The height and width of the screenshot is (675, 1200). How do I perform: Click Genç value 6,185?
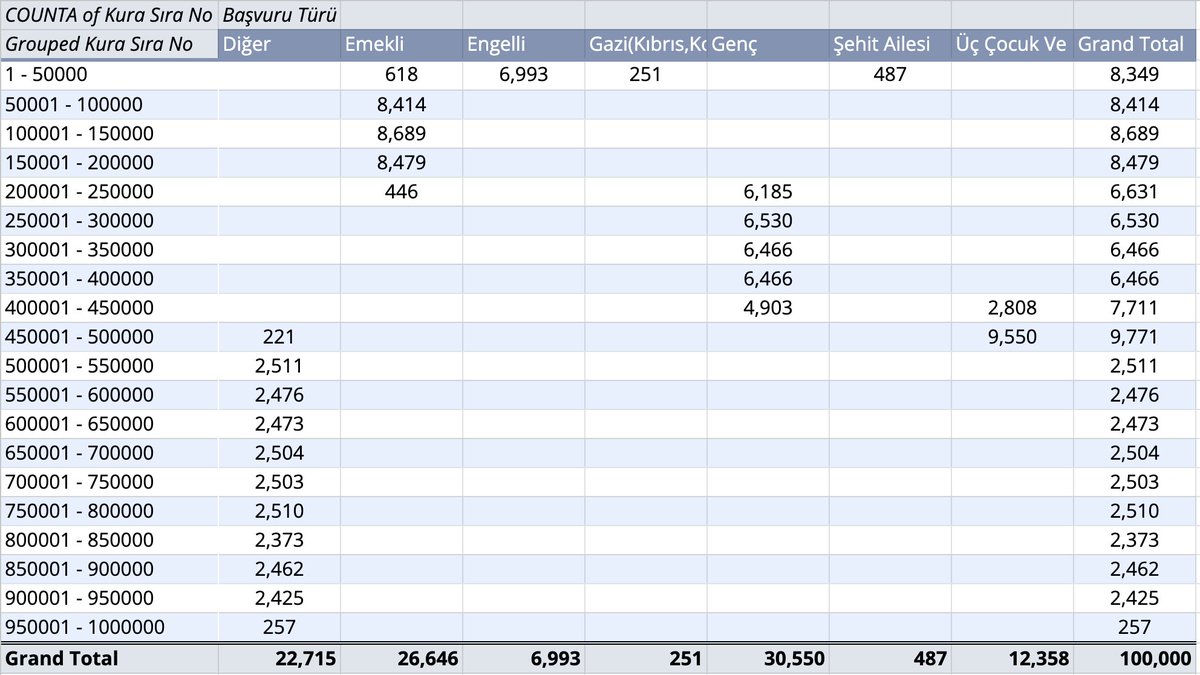pyautogui.click(x=767, y=191)
